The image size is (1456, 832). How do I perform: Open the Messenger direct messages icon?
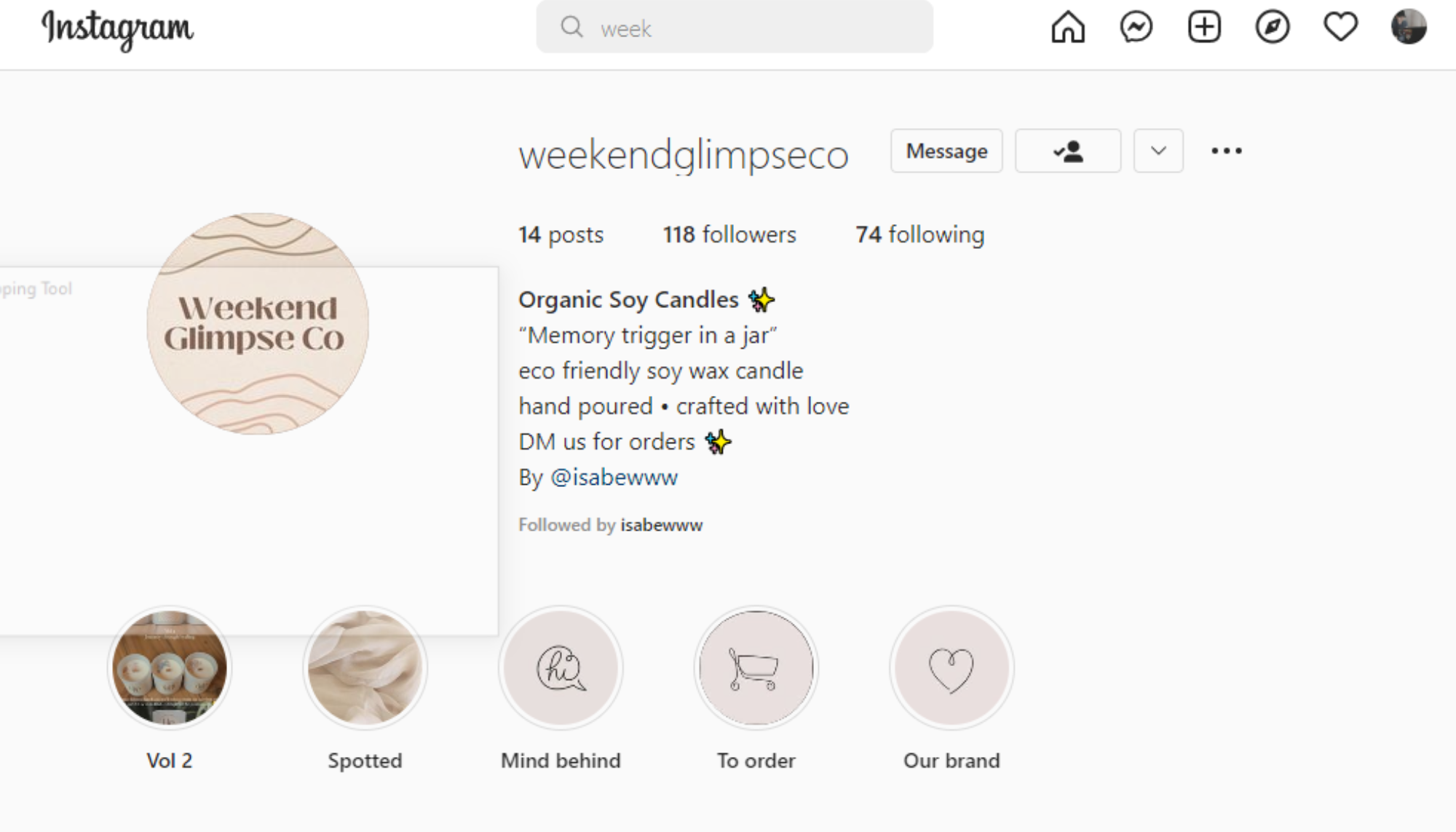click(1136, 28)
